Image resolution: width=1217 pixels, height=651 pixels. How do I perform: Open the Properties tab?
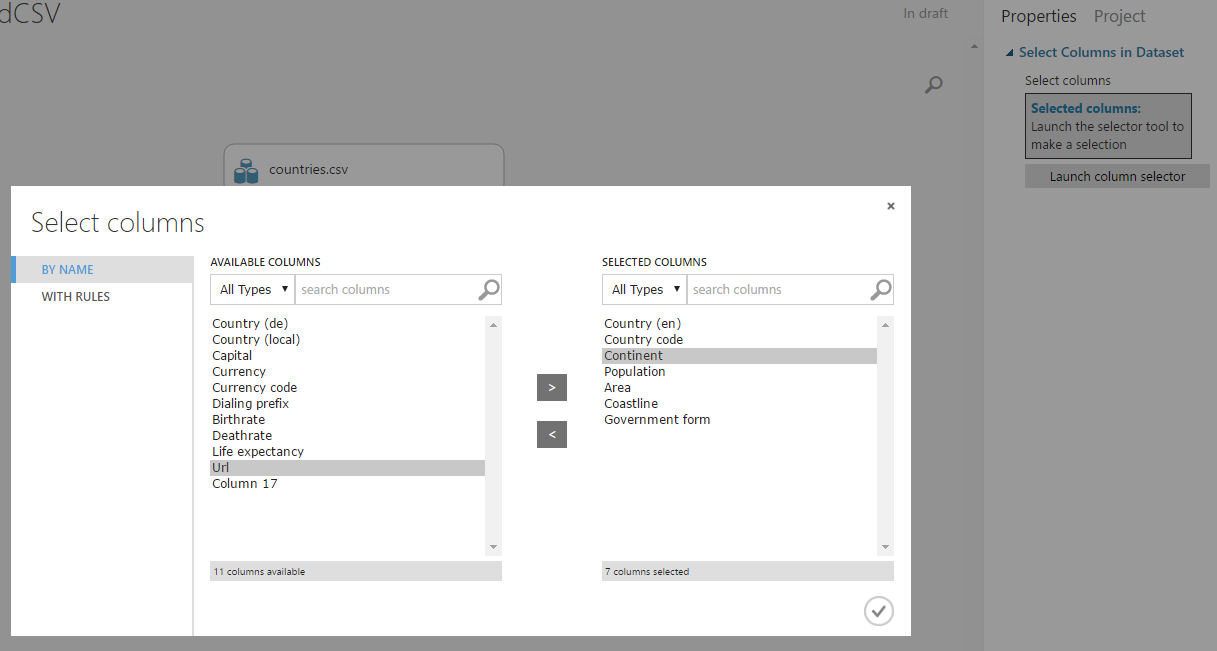[x=1038, y=16]
